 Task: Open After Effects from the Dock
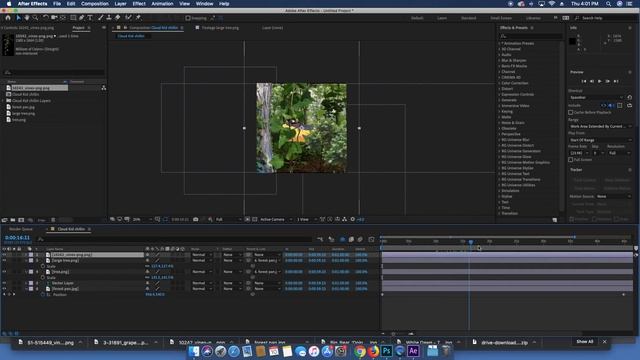tap(413, 351)
